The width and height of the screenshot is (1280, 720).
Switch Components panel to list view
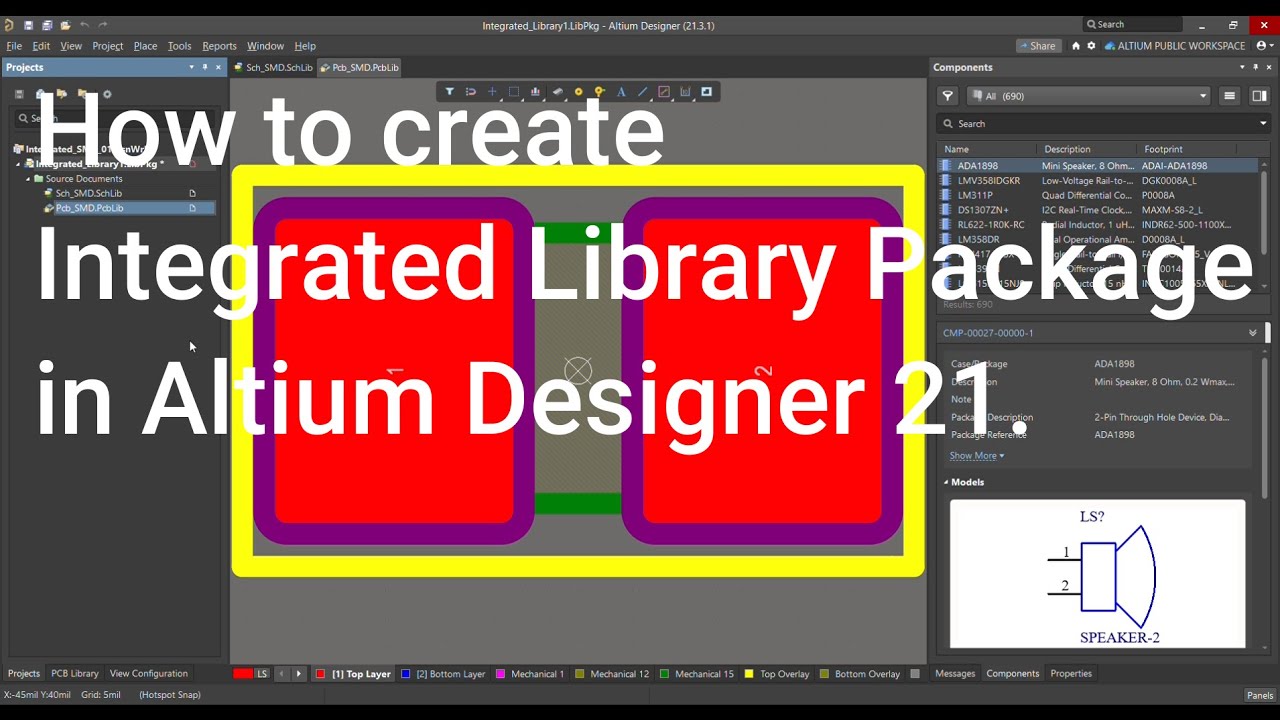tap(1229, 96)
